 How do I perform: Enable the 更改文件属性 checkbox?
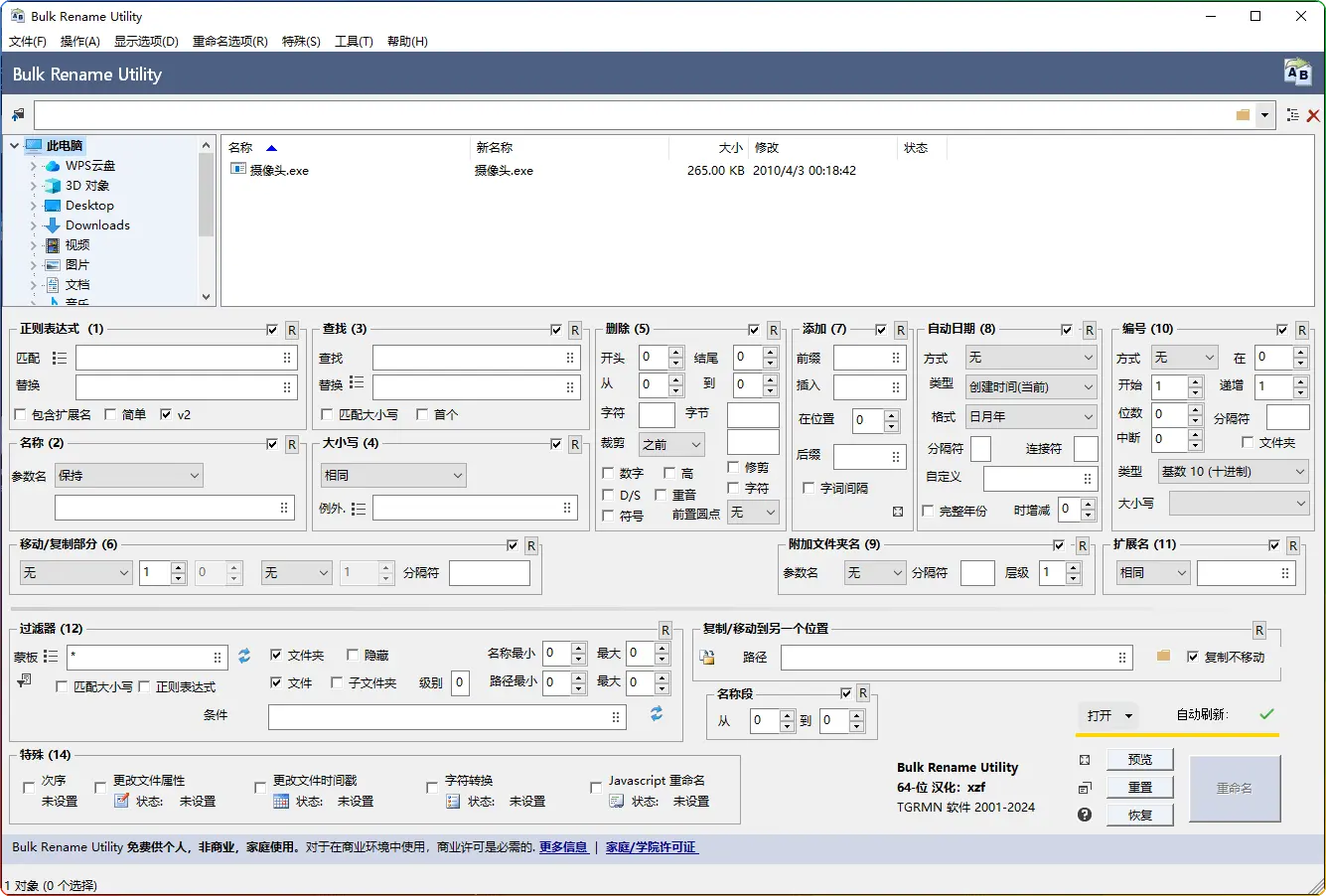click(100, 787)
